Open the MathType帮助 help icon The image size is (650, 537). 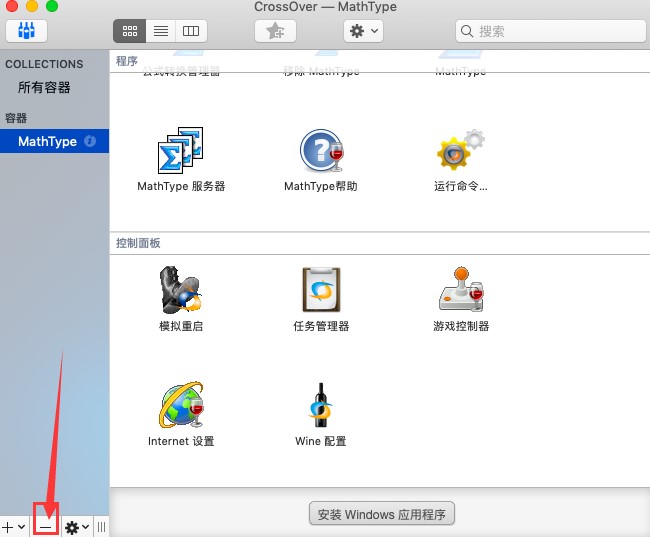pos(322,150)
